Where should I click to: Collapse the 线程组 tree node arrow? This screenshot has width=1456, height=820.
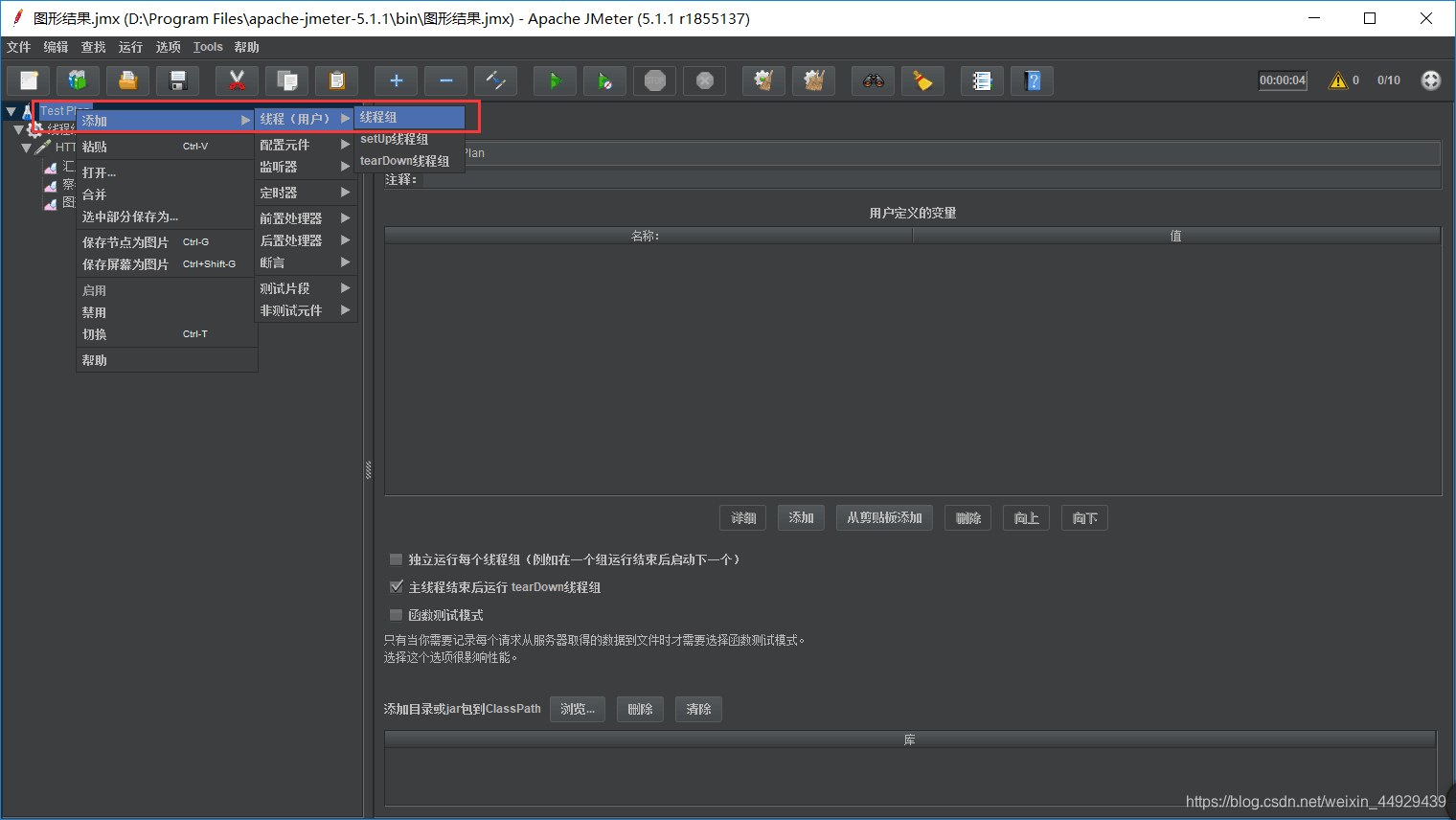(x=18, y=129)
